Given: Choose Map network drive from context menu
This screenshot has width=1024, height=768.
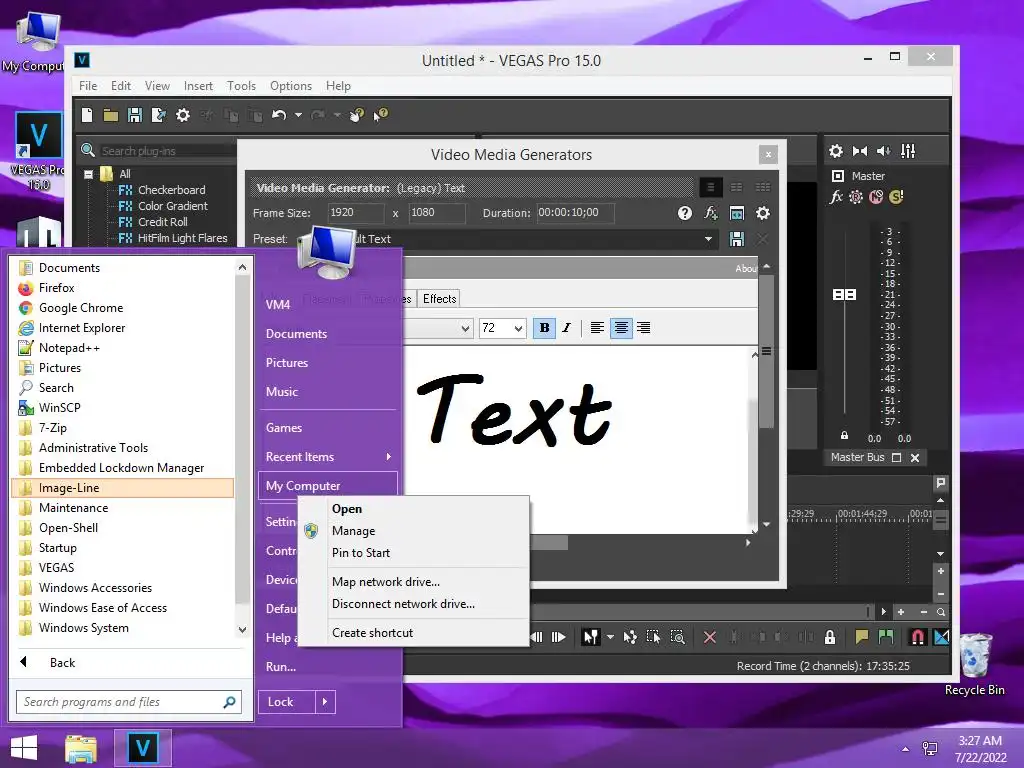Looking at the screenshot, I should tap(413, 582).
